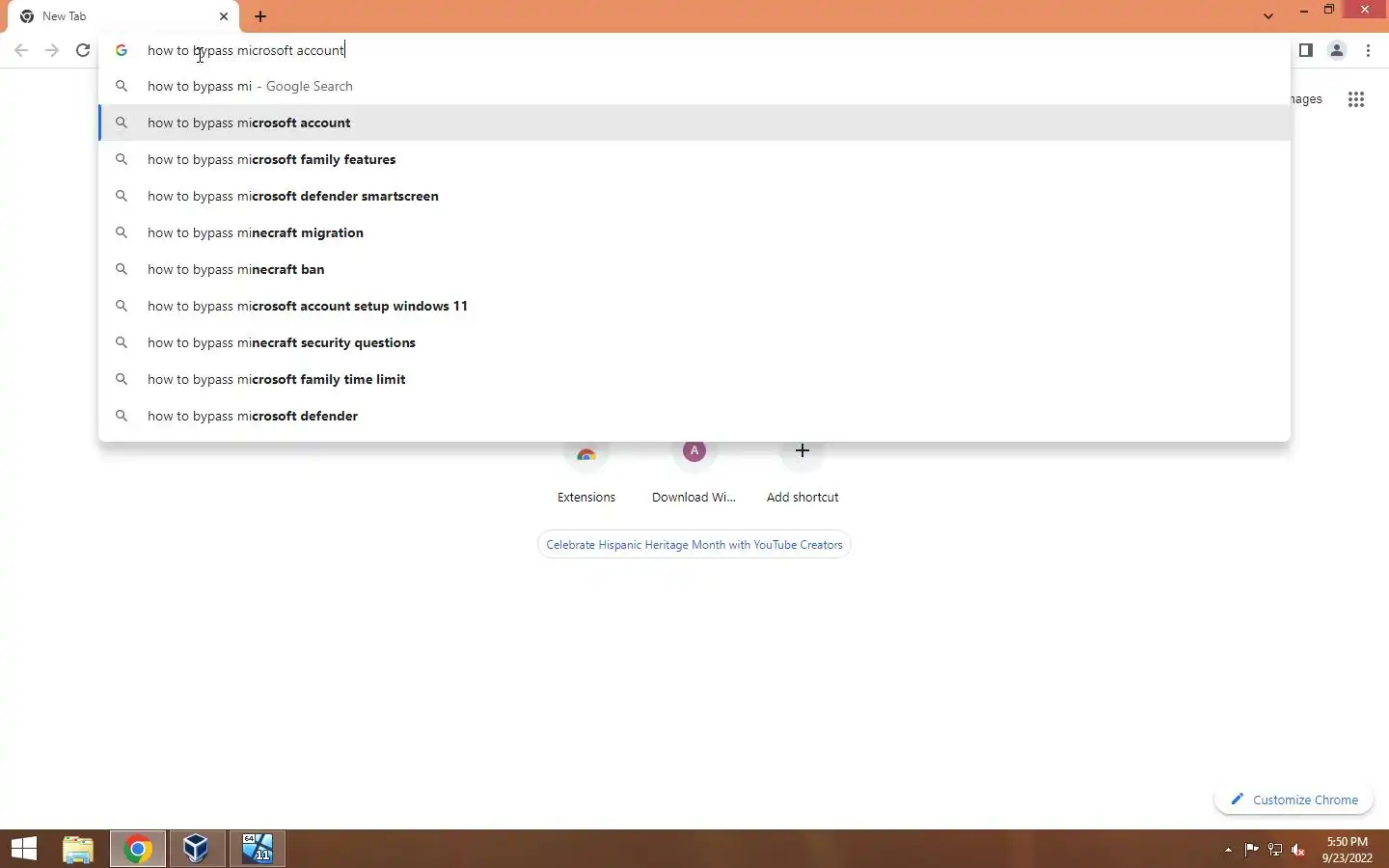
Task: Reload the page with the refresh icon
Action: coord(83,50)
